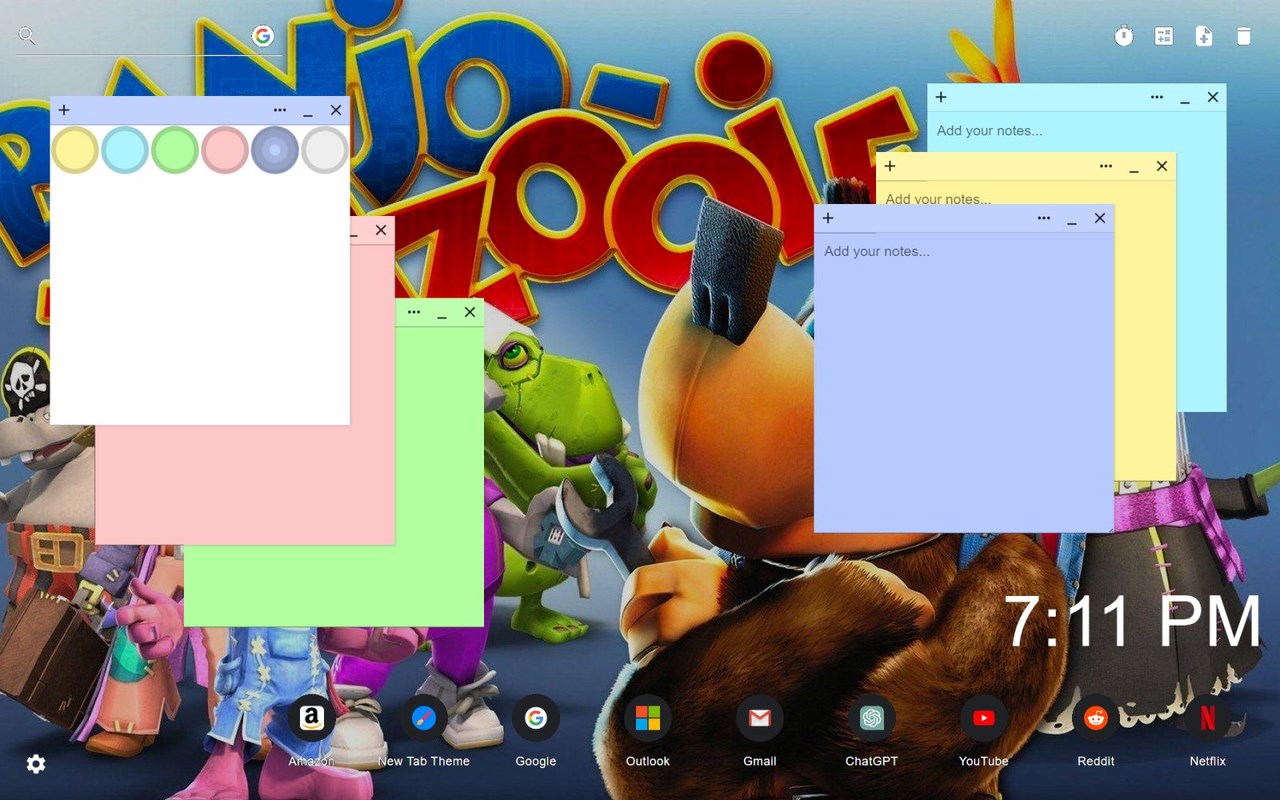Screen dimensions: 1280x800
Task: Open the YouTube shortcut link
Action: [x=983, y=718]
